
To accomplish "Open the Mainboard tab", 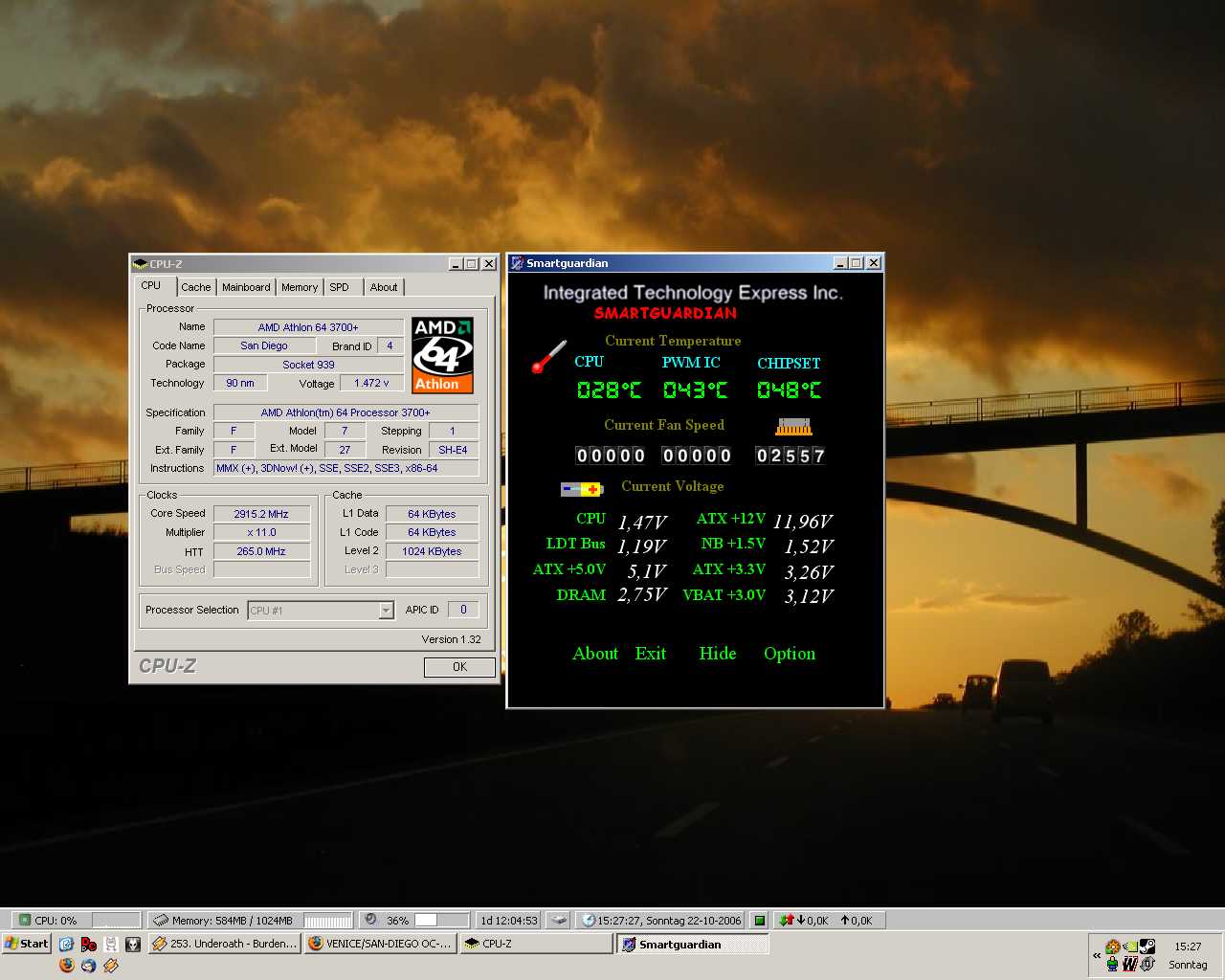I will click(x=246, y=287).
